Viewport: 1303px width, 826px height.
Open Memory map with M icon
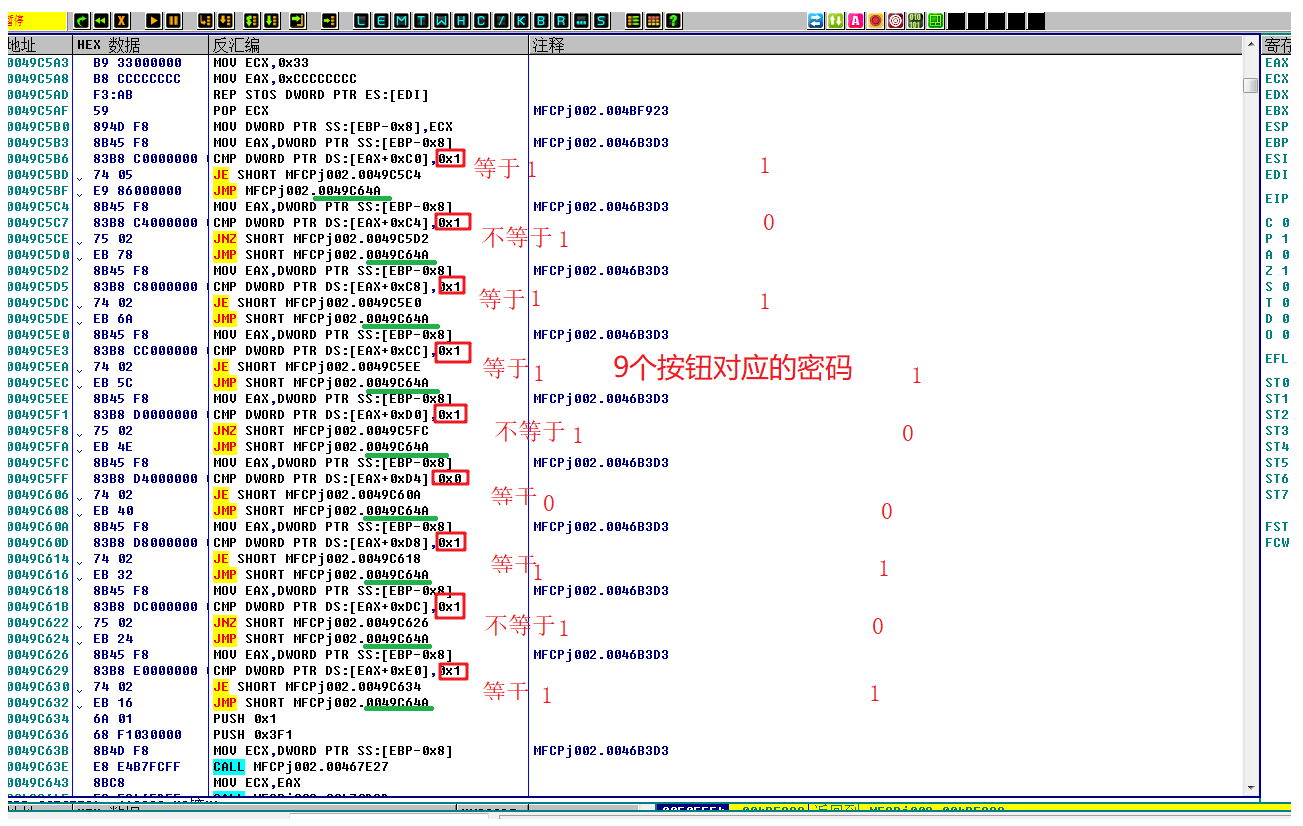(402, 20)
